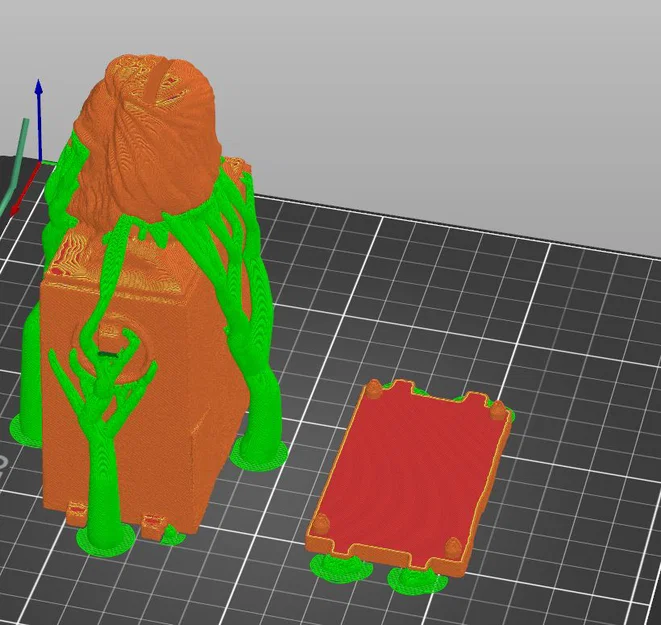Viewport: 661px width, 625px height.
Task: Click the blue Z-axis arrow
Action: coord(39,120)
